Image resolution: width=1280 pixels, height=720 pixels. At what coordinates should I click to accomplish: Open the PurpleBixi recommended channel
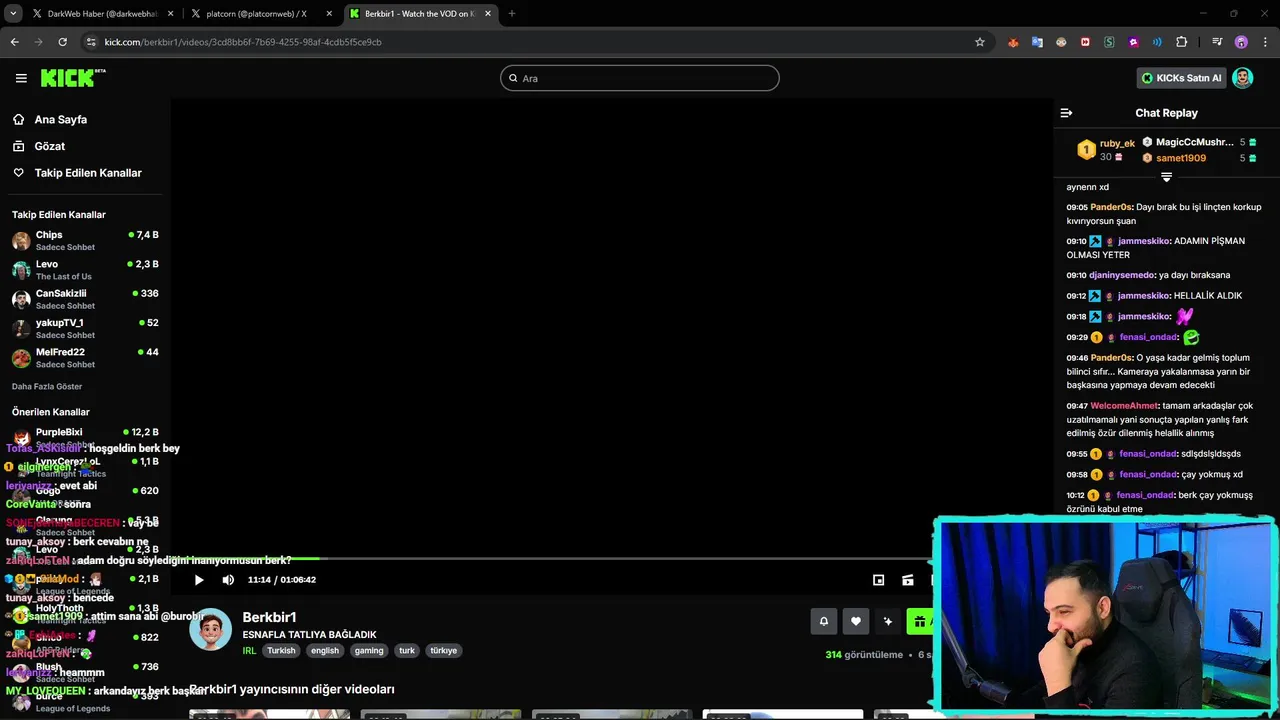point(85,436)
